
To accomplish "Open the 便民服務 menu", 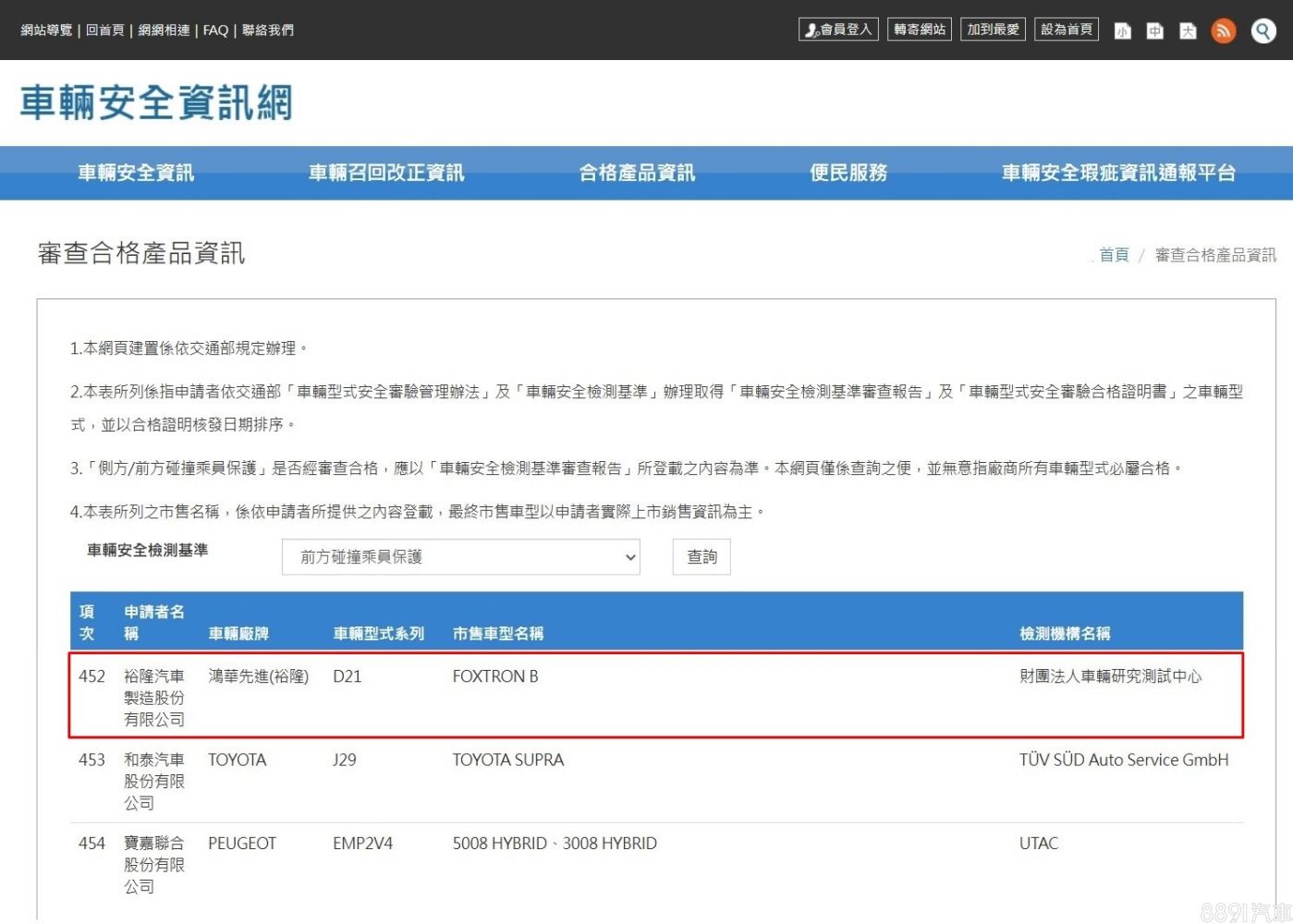I will (x=848, y=173).
